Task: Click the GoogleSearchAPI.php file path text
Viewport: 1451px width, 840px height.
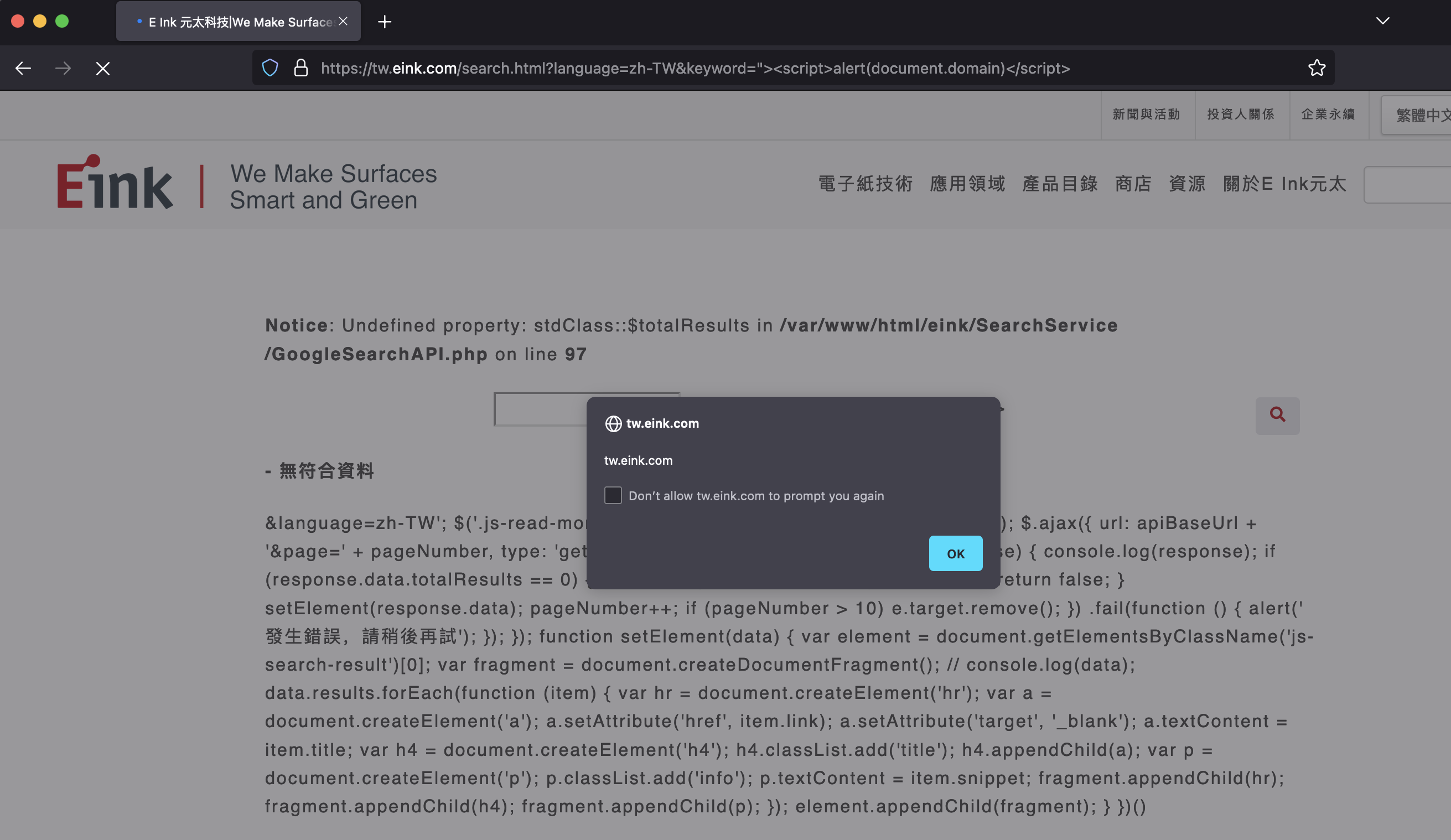Action: [x=376, y=354]
